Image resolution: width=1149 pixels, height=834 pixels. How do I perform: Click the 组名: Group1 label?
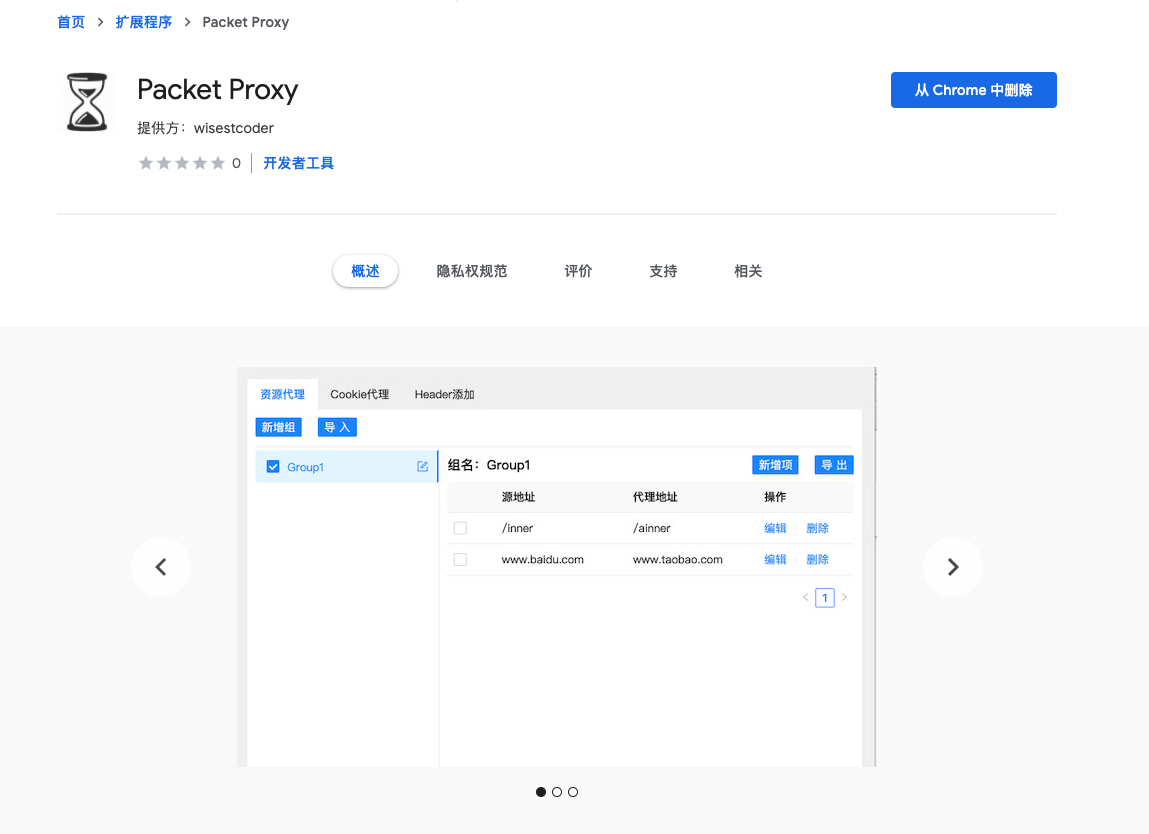pos(489,465)
